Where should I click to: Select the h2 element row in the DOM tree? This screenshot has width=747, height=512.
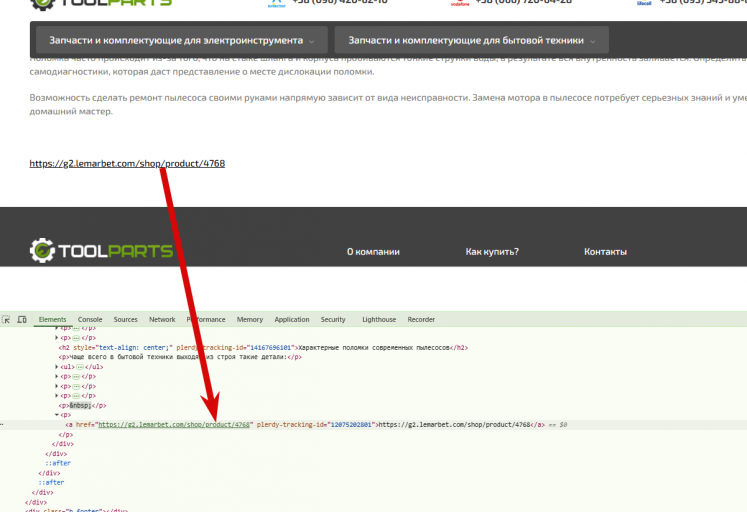coord(263,348)
